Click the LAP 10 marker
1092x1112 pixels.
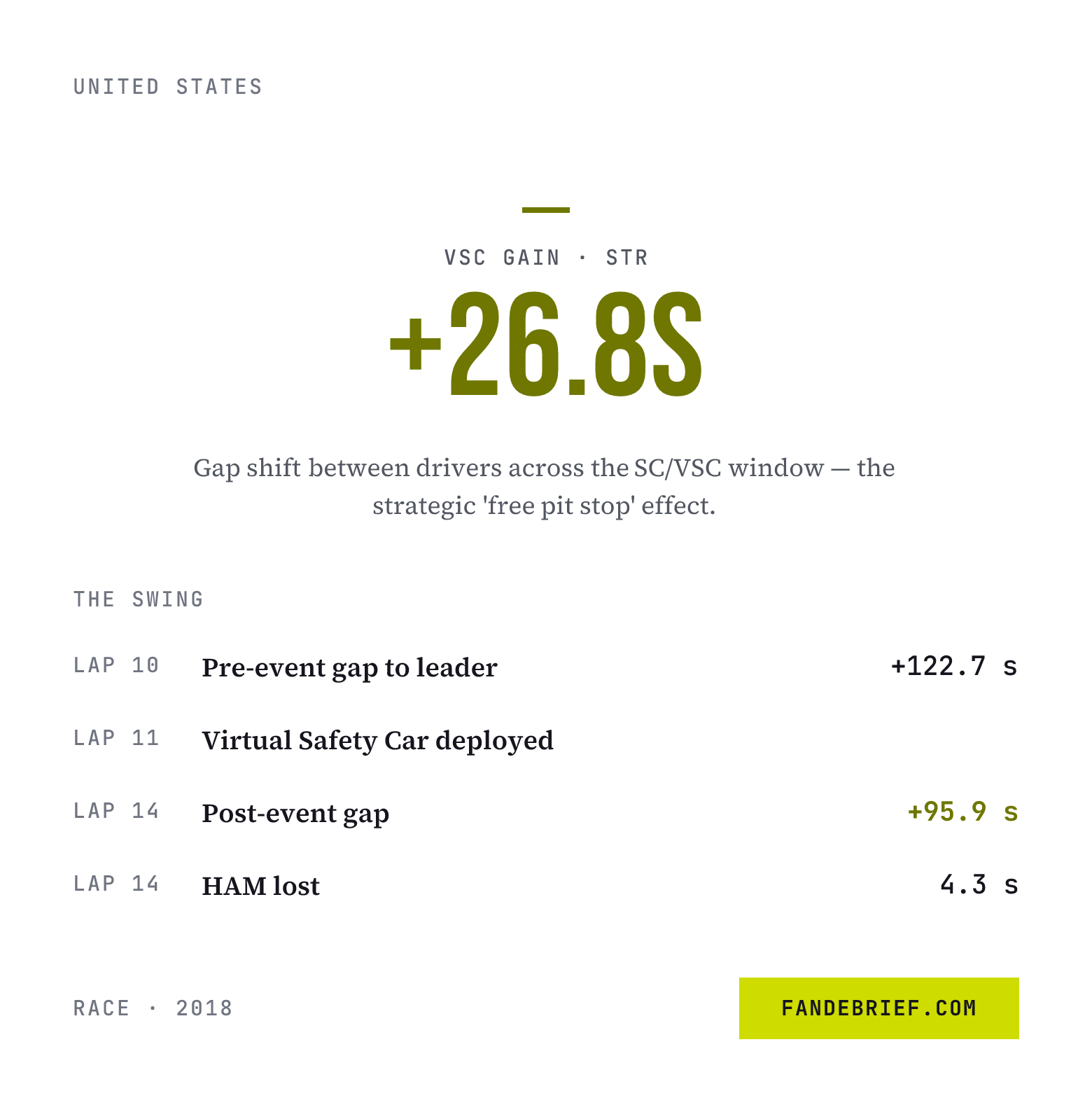point(117,665)
